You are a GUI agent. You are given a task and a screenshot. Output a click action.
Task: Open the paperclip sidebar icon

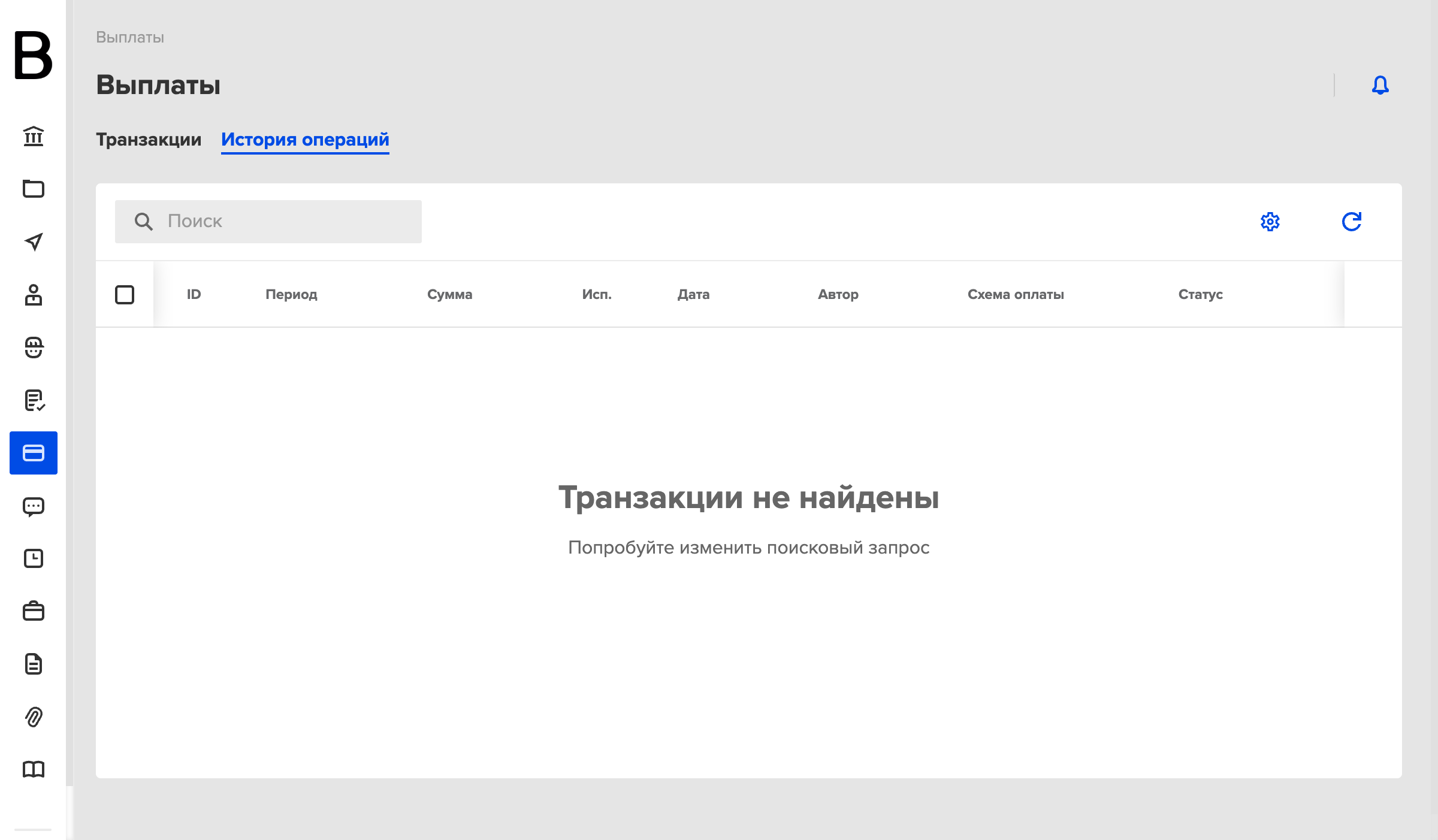(x=34, y=717)
